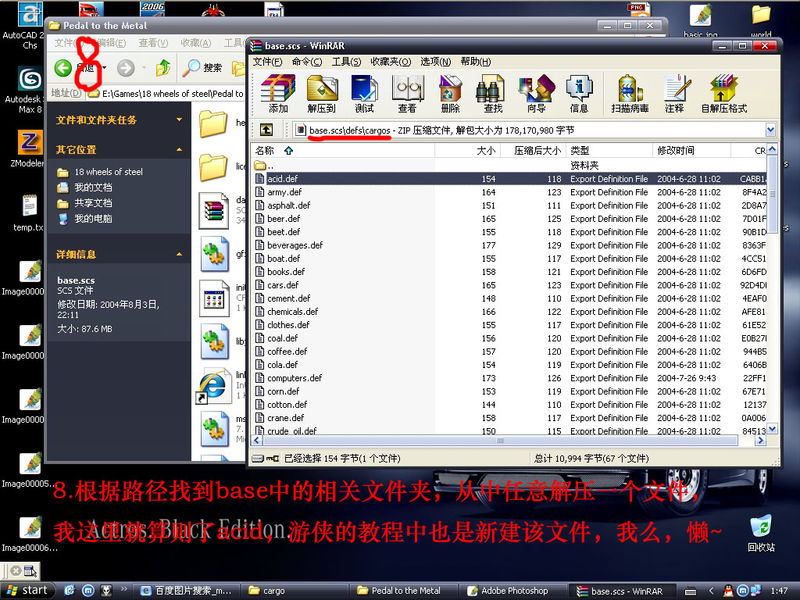Click the Windows start button
Viewport: 800px width, 600px height.
click(x=28, y=590)
